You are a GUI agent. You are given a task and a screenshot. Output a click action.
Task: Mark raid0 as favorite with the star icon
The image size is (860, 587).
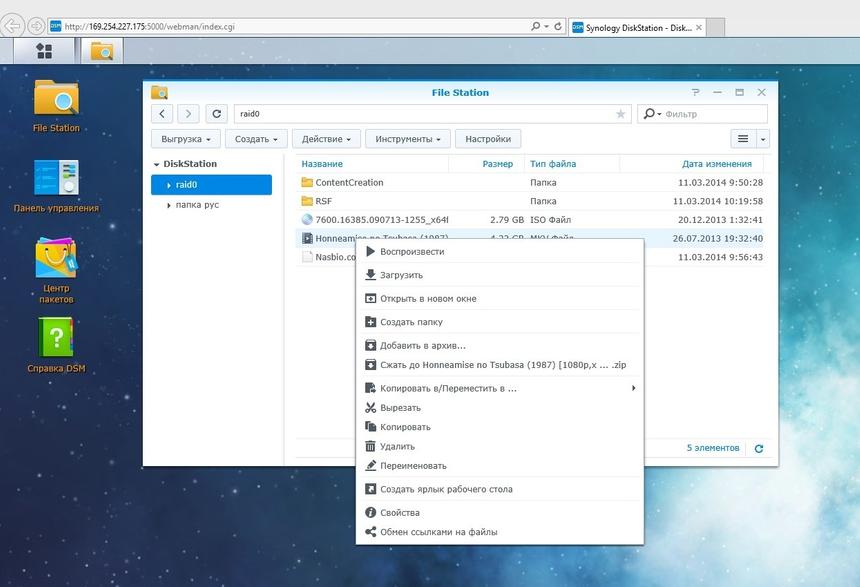pos(621,114)
